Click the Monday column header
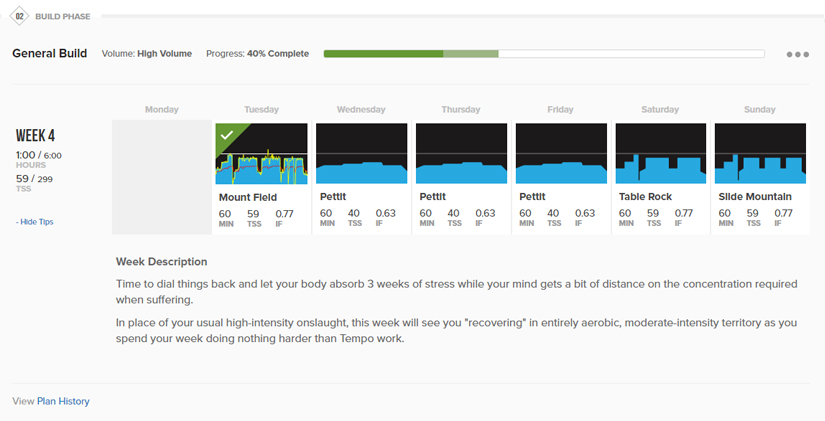The height and width of the screenshot is (421, 825). click(162, 109)
